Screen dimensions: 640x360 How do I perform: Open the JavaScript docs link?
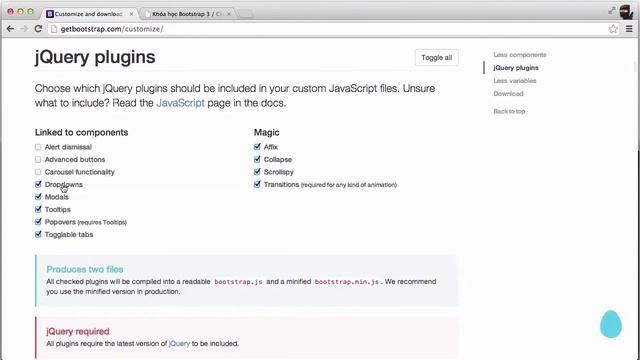[180, 103]
